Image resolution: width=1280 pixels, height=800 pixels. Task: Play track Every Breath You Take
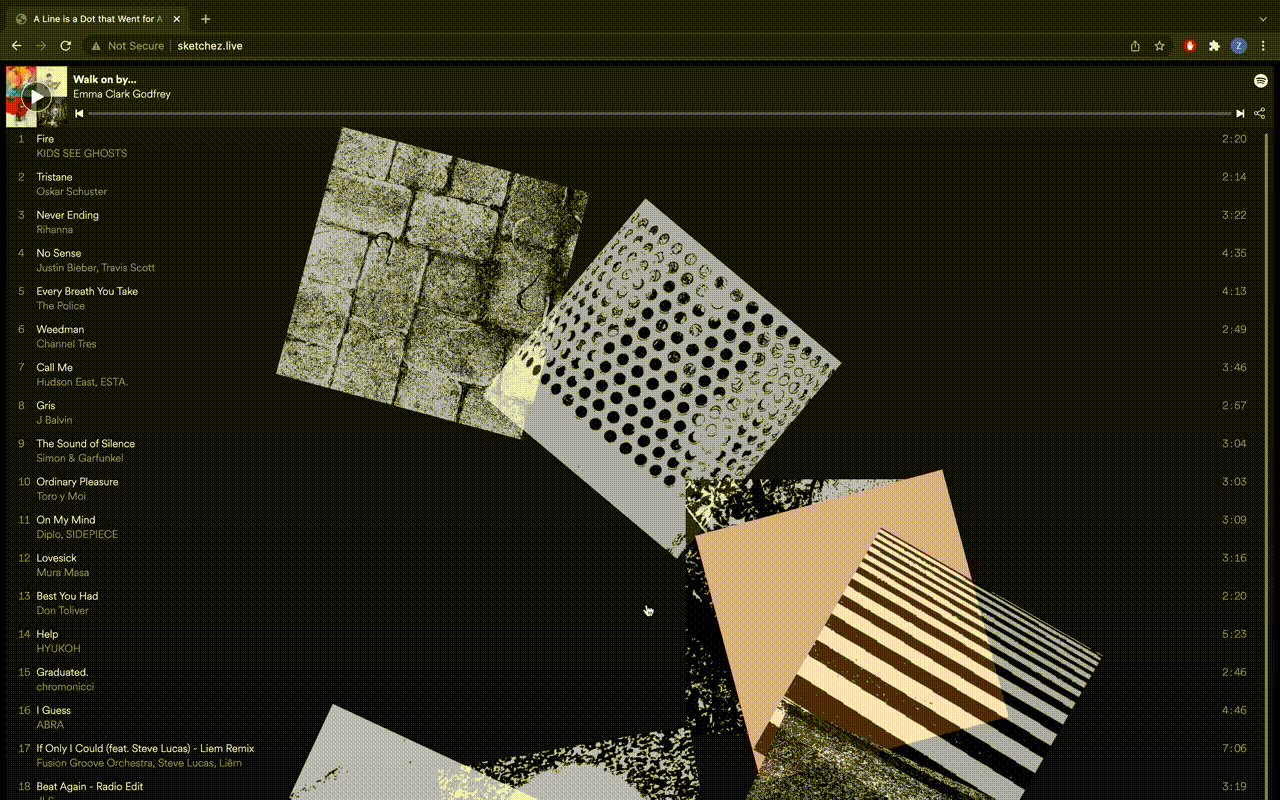[633, 298]
